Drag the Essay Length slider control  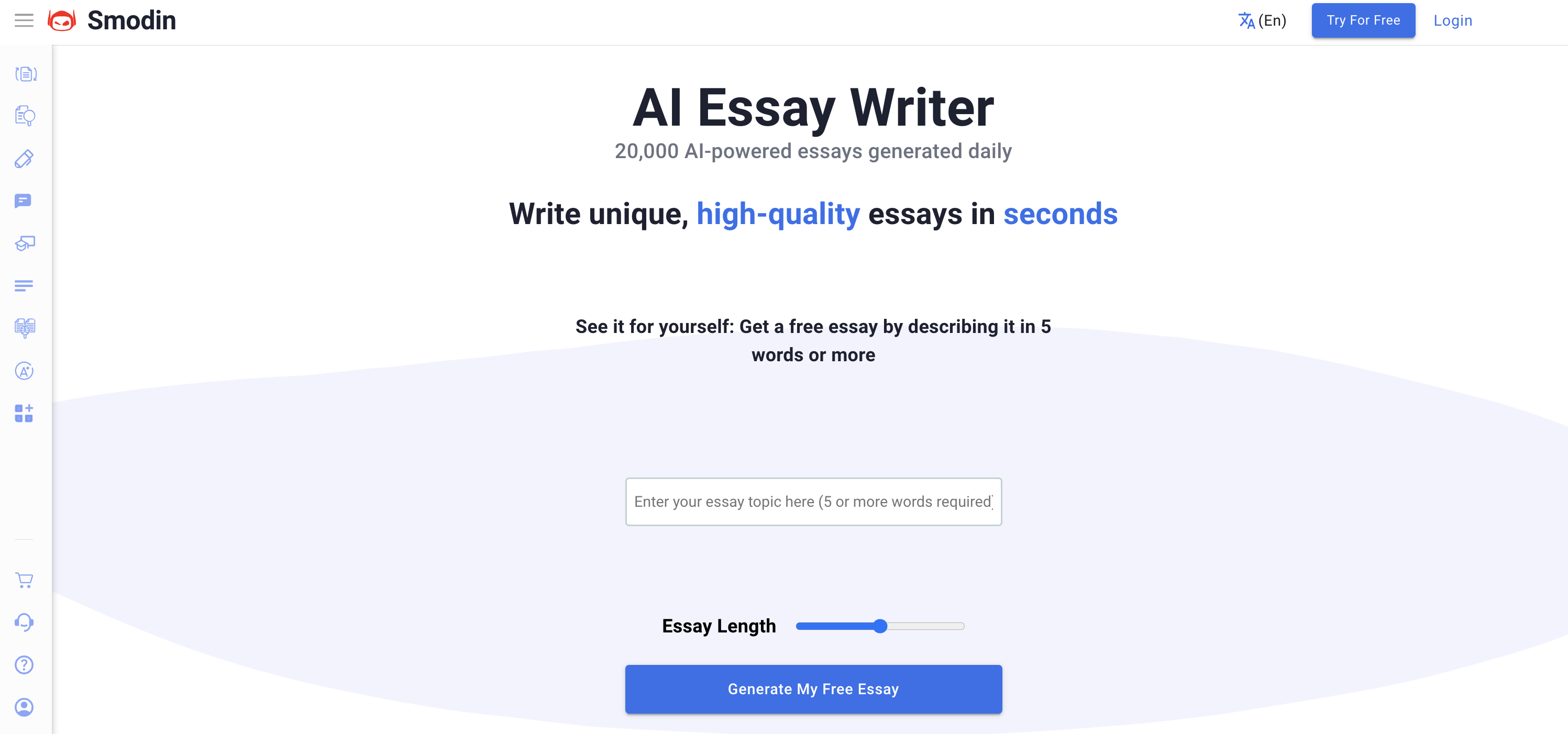(x=880, y=625)
